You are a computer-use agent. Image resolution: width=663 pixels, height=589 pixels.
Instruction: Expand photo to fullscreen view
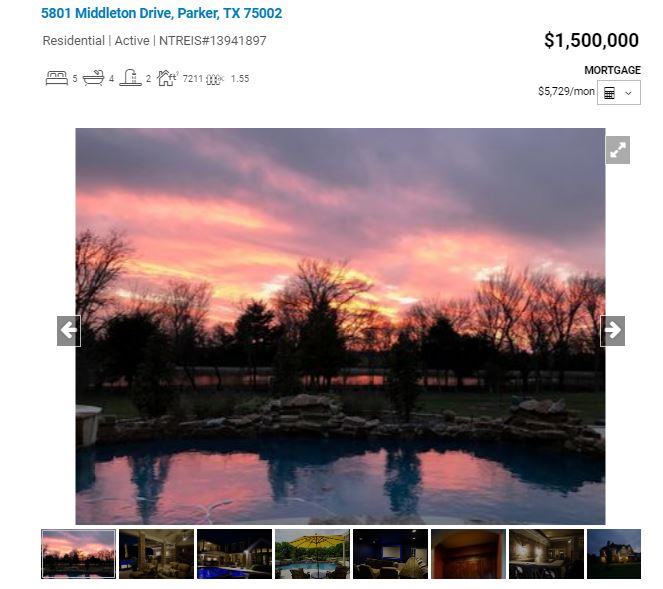(x=618, y=150)
